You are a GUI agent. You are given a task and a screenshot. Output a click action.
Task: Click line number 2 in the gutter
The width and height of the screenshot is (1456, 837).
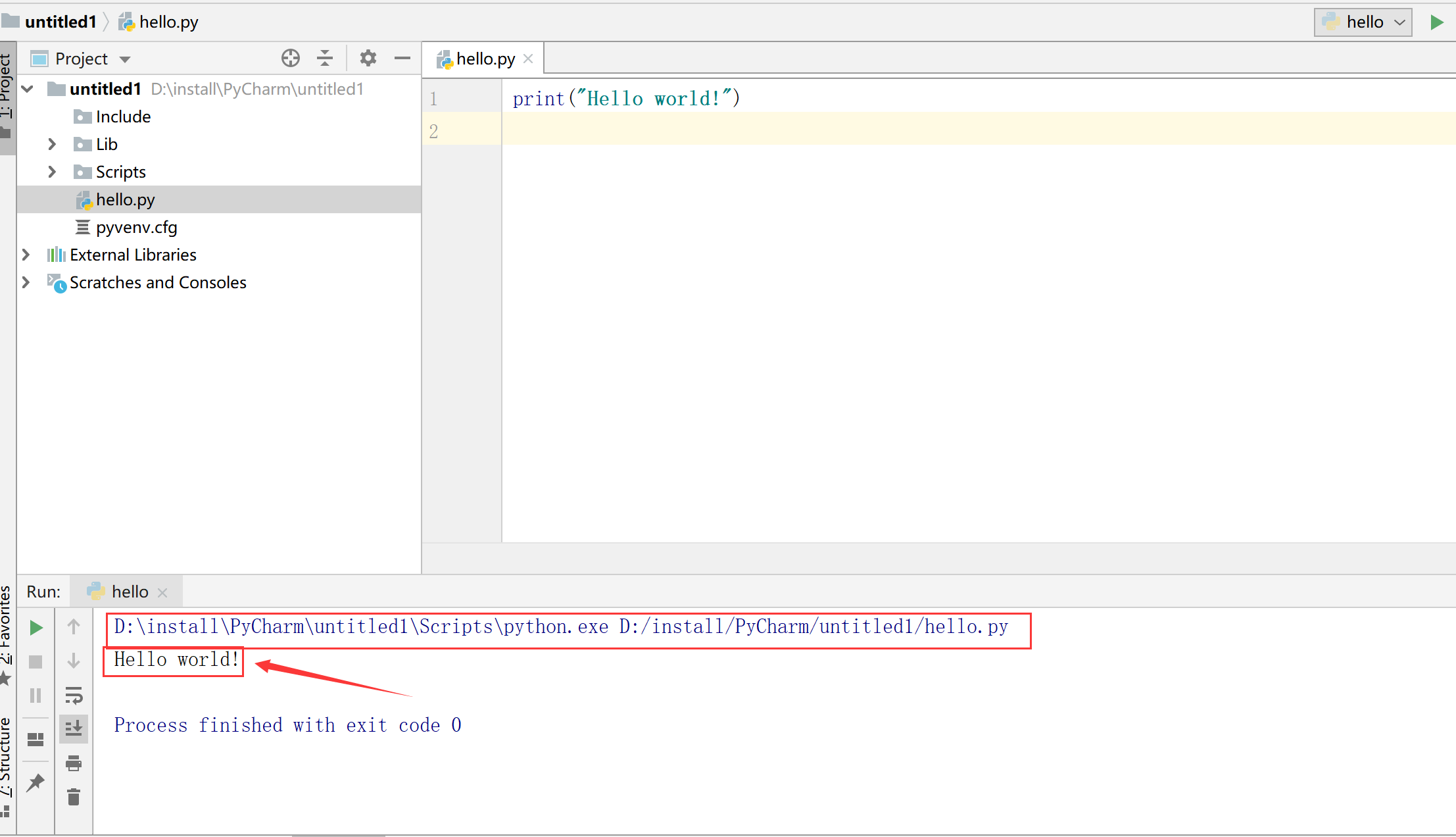pyautogui.click(x=433, y=132)
